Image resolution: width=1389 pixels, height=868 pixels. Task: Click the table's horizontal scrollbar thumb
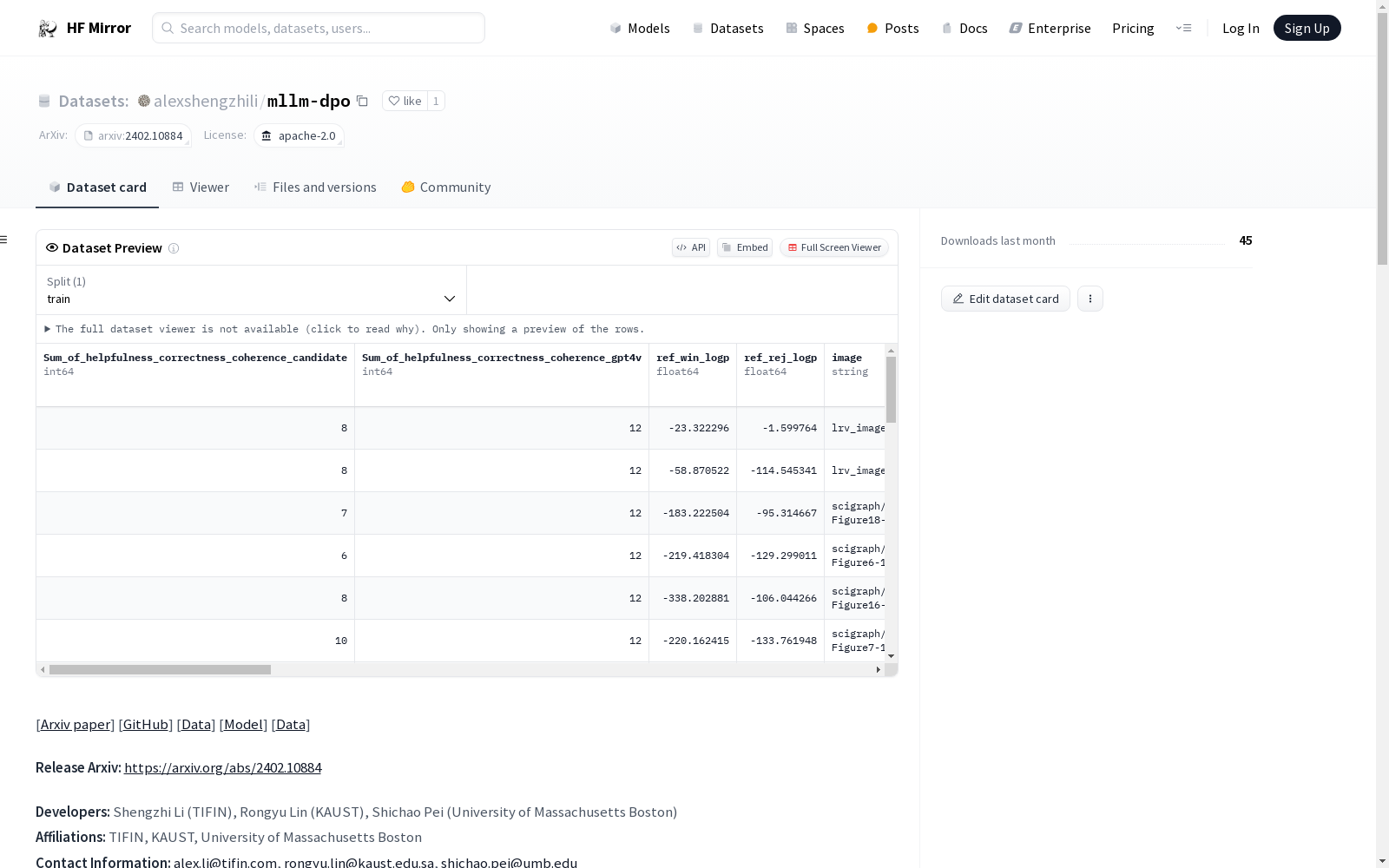[x=160, y=670]
